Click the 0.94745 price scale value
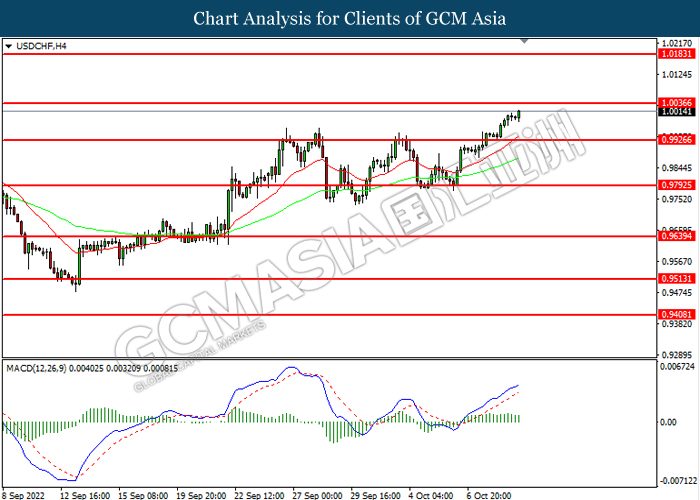 point(677,292)
